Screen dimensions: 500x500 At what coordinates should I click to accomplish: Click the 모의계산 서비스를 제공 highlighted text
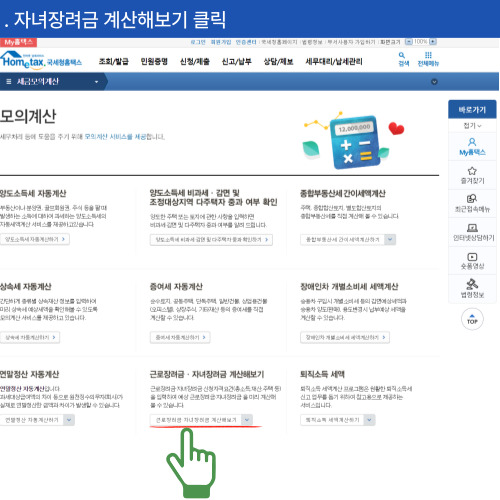[115, 137]
